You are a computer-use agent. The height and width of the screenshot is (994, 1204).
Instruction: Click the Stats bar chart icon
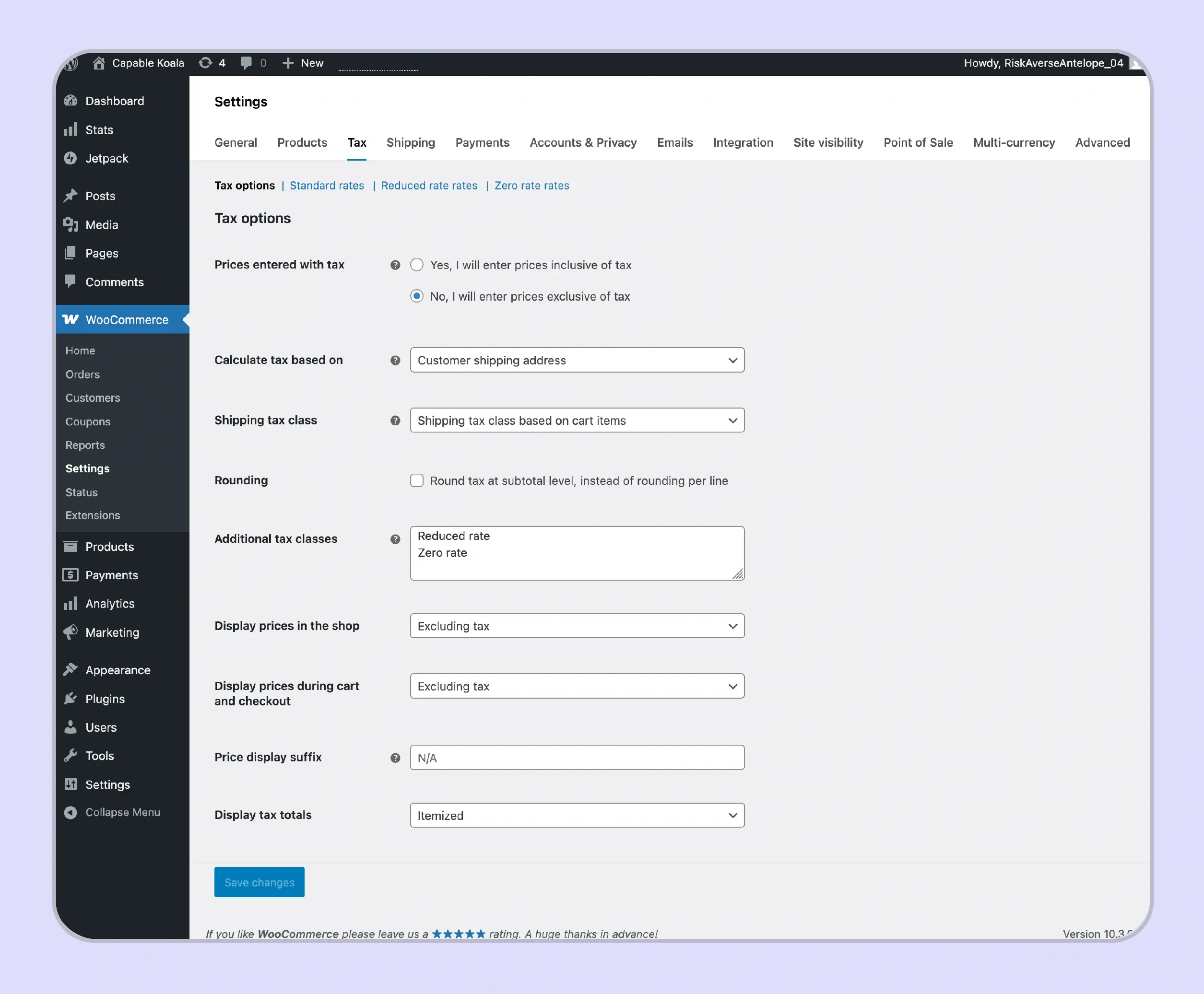71,129
